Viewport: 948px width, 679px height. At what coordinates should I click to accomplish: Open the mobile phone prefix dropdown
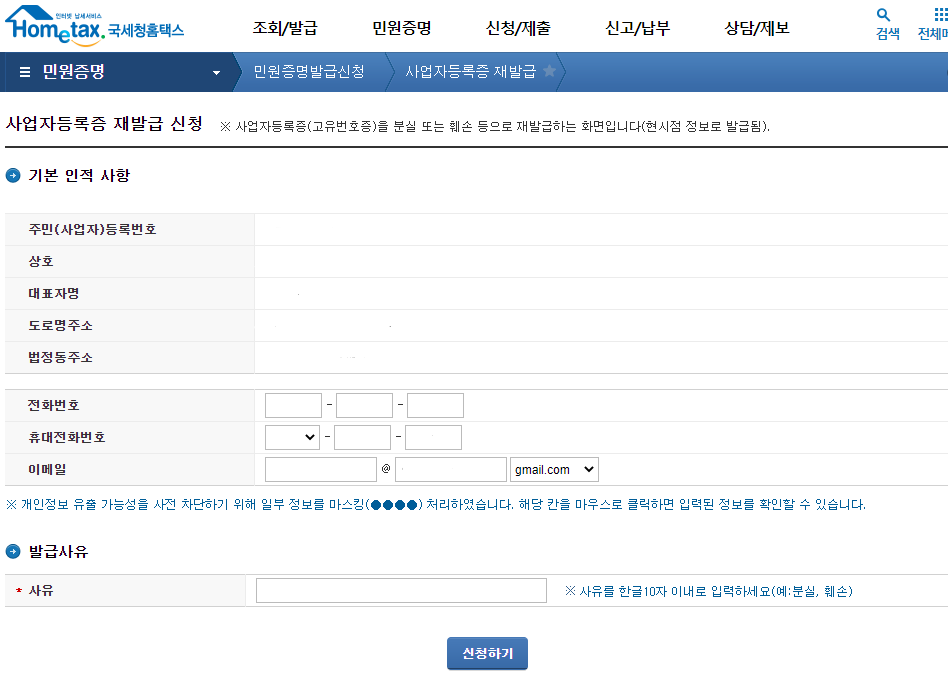pos(292,437)
